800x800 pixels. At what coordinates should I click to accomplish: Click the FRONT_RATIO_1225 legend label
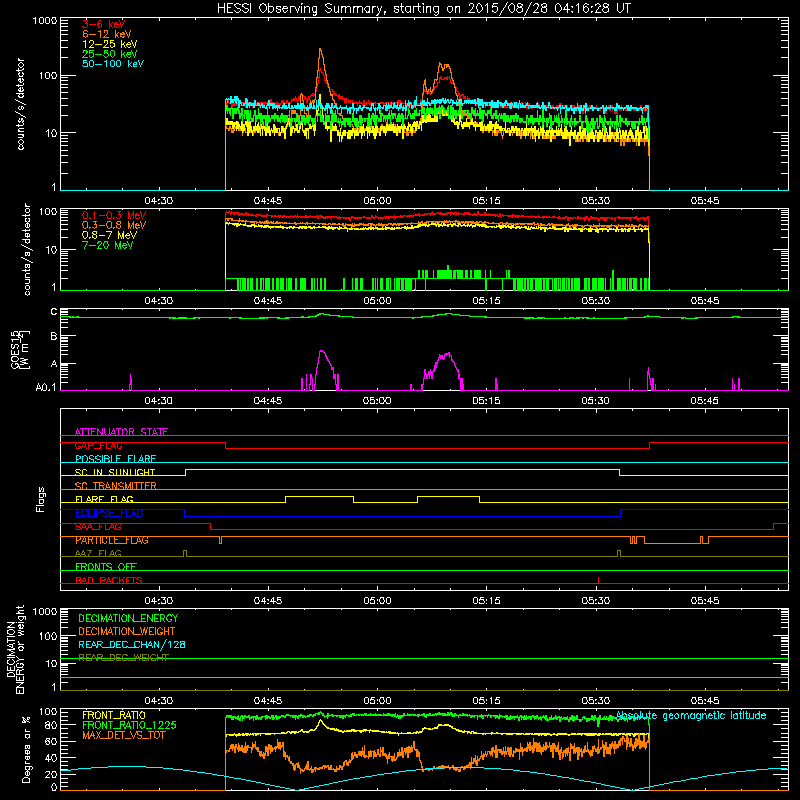(130, 725)
